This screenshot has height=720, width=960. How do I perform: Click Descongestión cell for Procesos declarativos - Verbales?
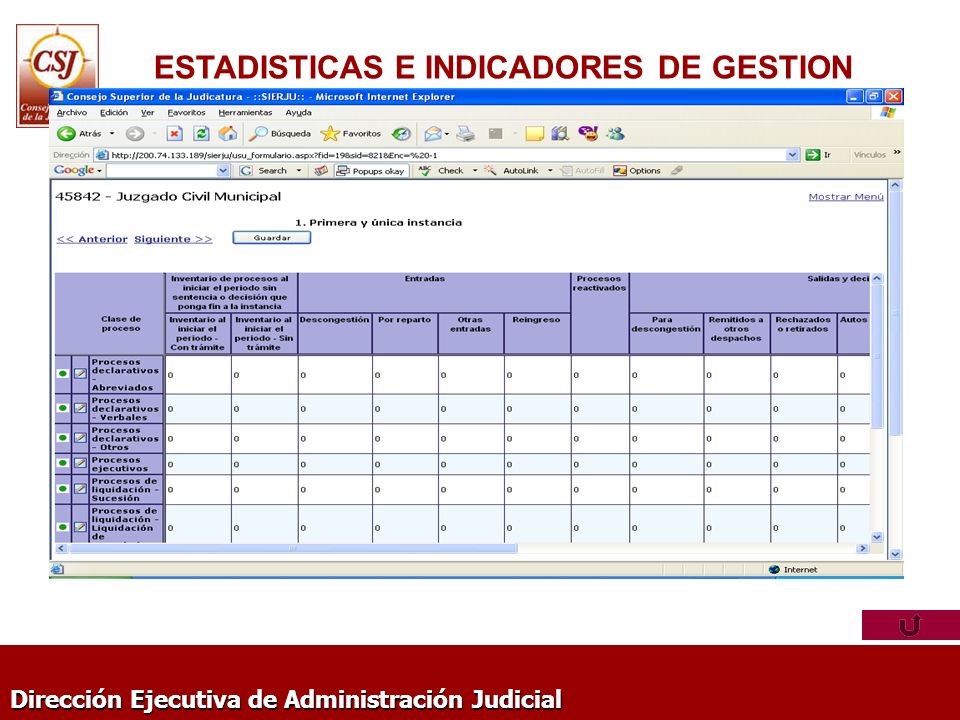(335, 408)
